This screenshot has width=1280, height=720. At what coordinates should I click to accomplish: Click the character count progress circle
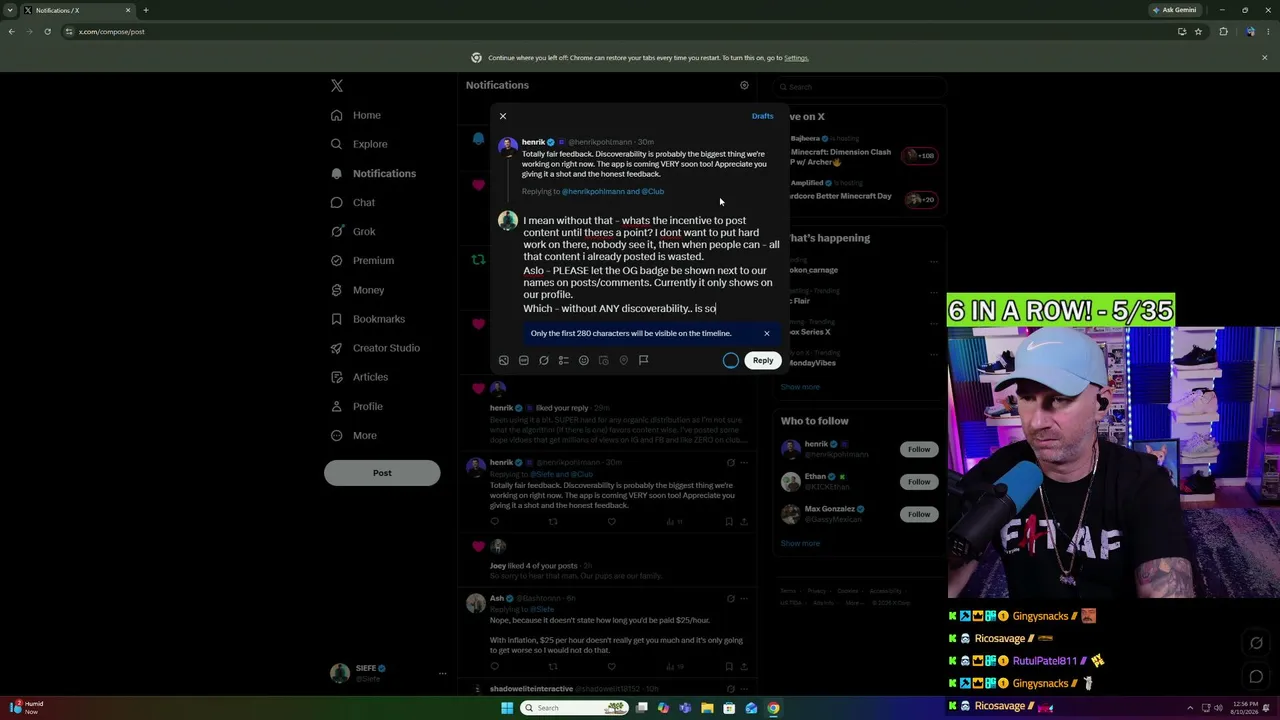tap(731, 360)
